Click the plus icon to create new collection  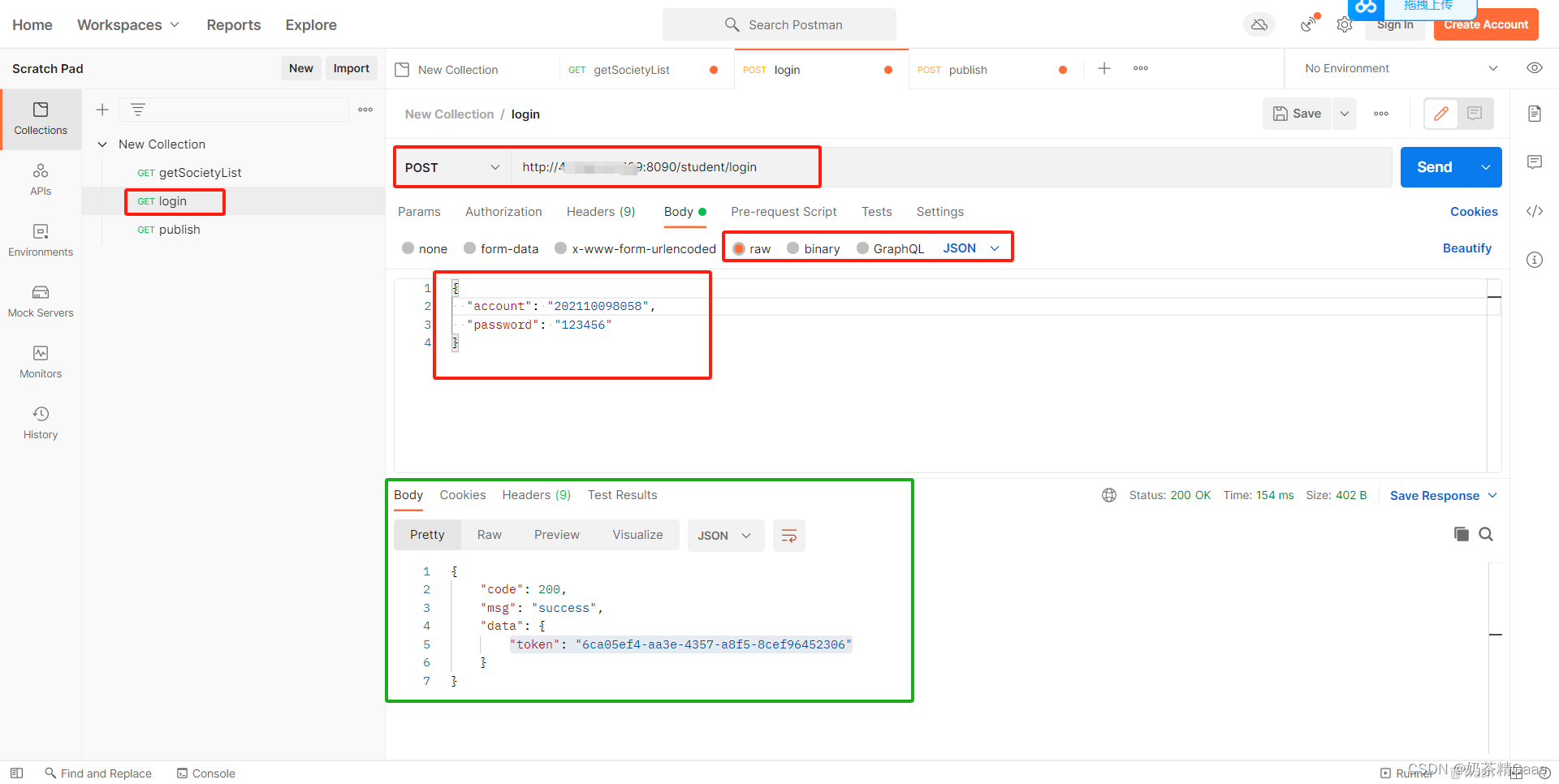[x=102, y=110]
